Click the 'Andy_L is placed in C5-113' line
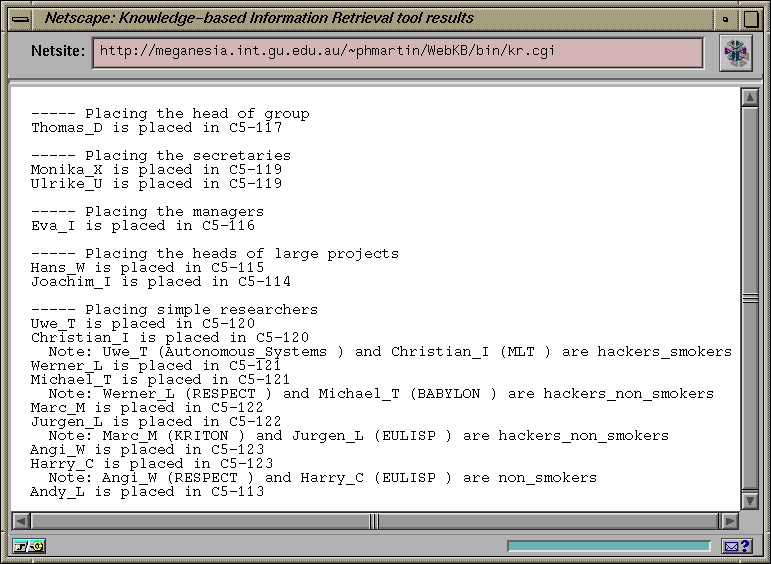The height and width of the screenshot is (564, 771). coord(147,492)
